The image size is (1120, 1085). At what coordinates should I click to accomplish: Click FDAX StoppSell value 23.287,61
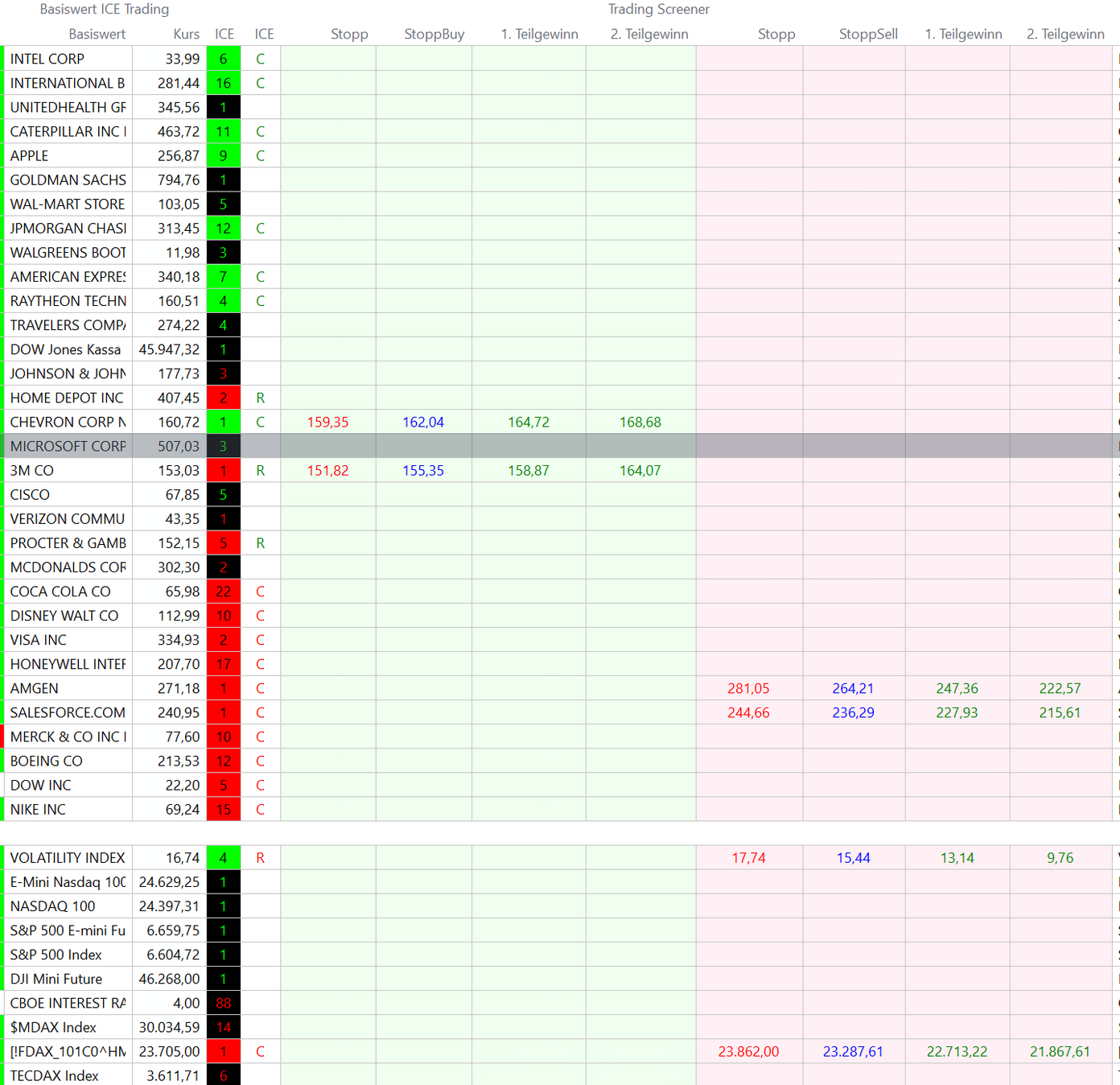[x=853, y=1051]
